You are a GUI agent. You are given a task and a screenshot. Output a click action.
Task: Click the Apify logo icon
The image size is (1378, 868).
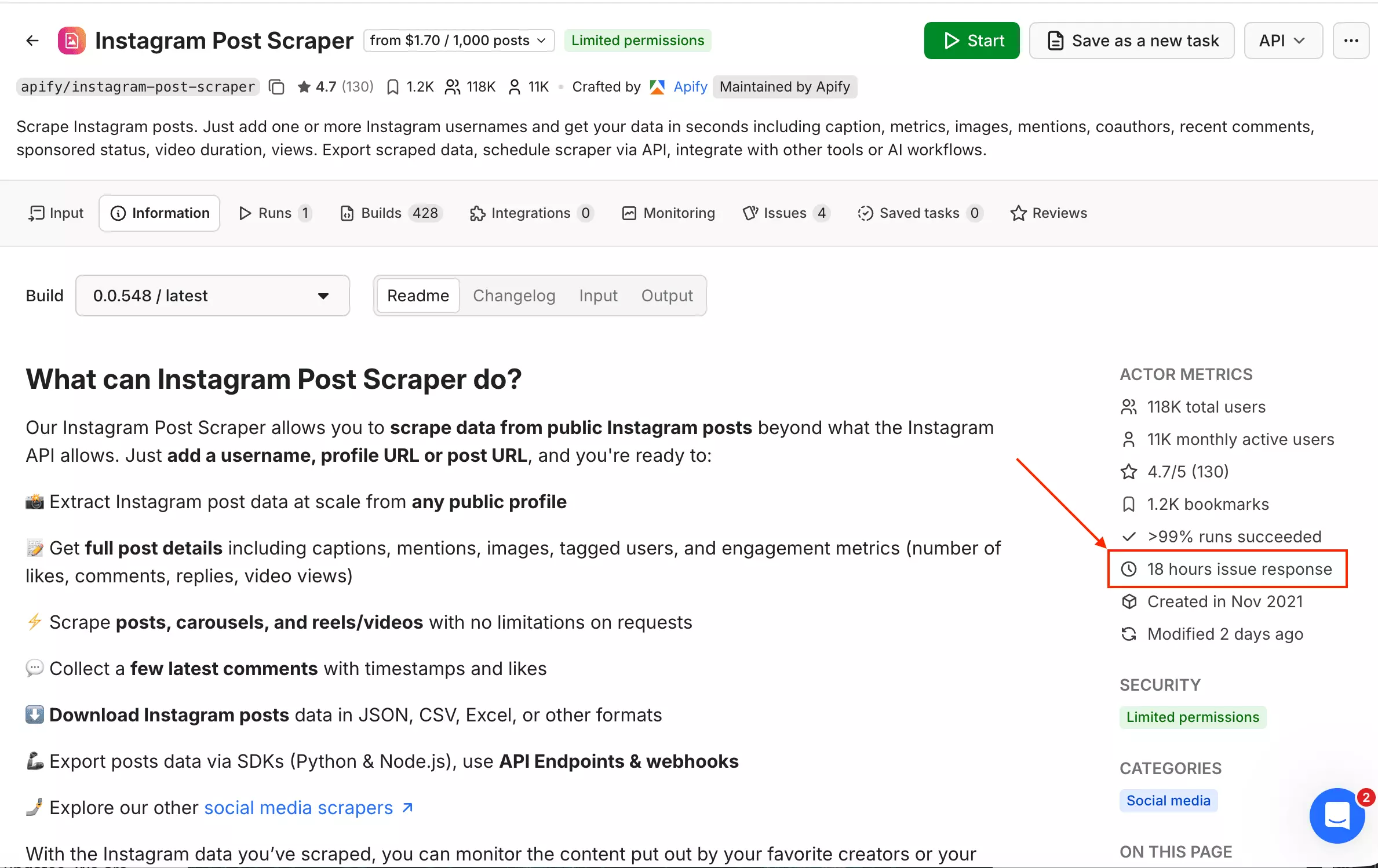657,87
